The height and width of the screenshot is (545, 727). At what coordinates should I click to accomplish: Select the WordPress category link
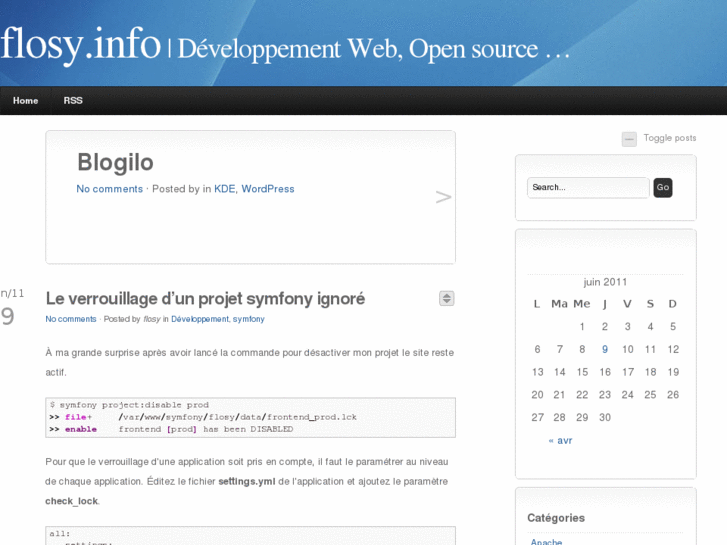pyautogui.click(x=268, y=189)
